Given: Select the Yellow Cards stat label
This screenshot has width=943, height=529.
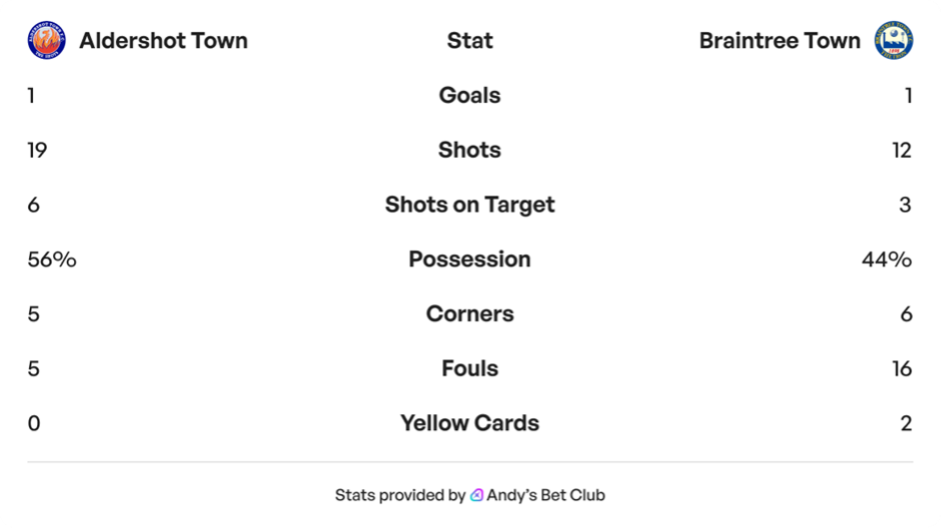Looking at the screenshot, I should (470, 423).
